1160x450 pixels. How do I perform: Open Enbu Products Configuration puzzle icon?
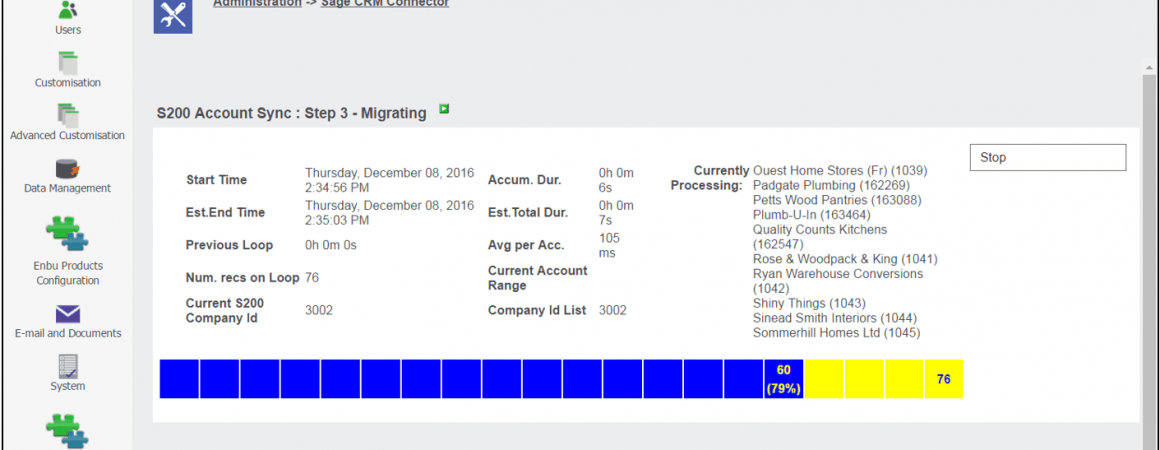tap(68, 232)
